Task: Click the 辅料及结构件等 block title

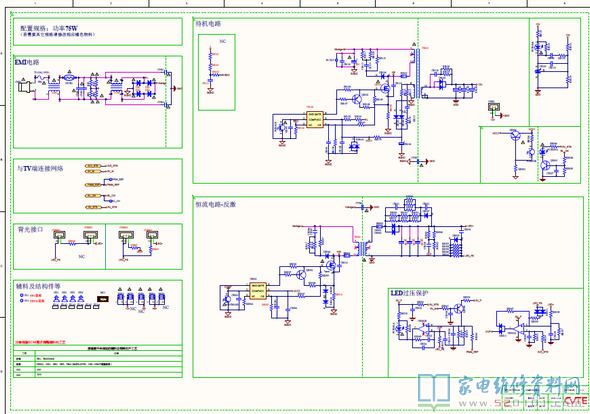Action: [x=38, y=286]
